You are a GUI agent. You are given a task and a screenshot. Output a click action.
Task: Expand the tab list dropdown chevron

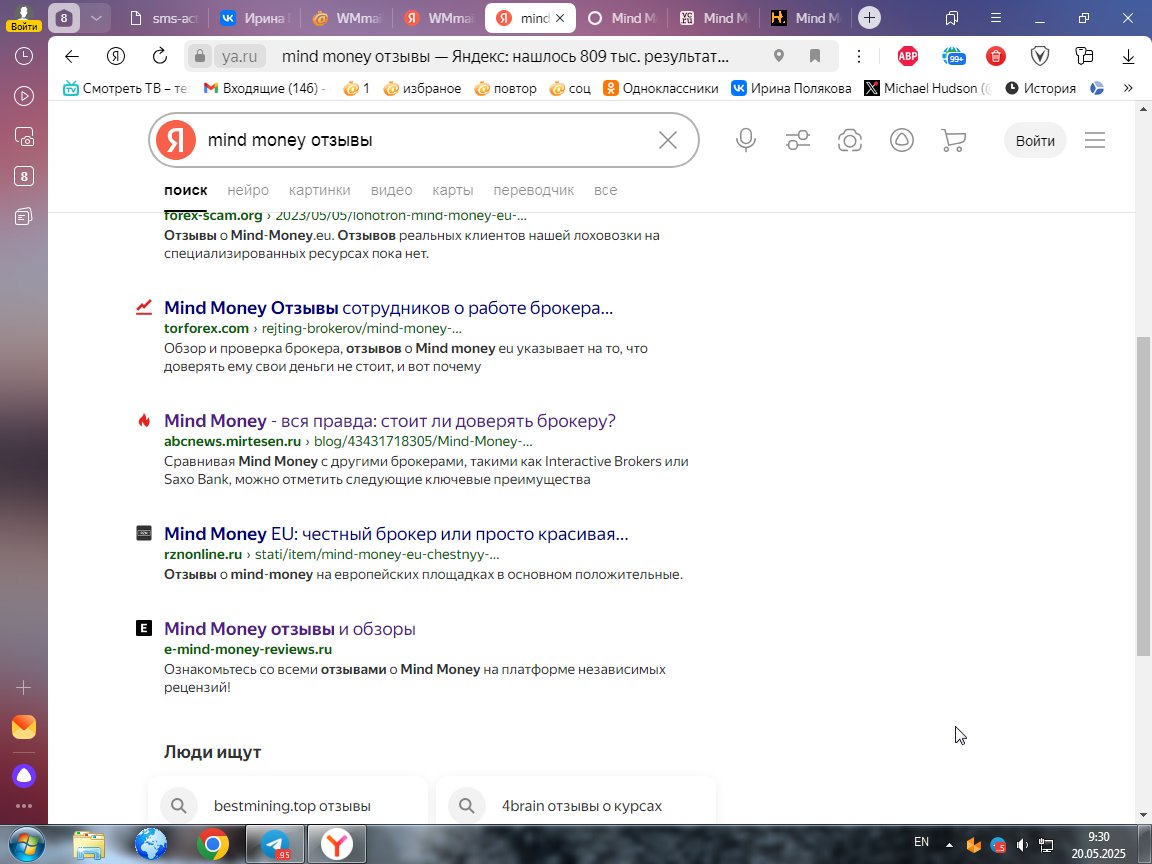(96, 18)
